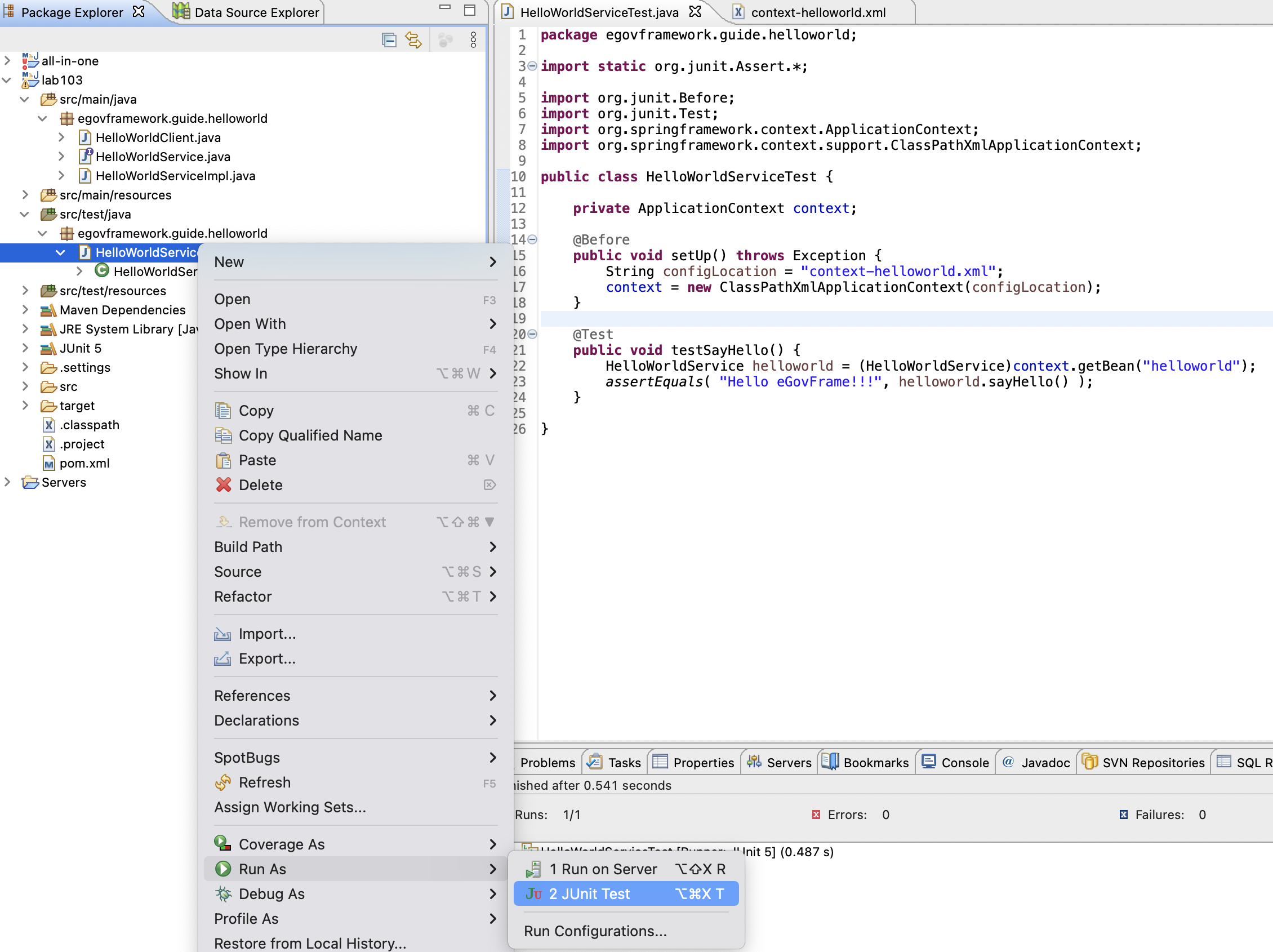Viewport: 1273px width, 952px height.
Task: Open Package Explorer view menu (three dots)
Action: pyautogui.click(x=473, y=40)
